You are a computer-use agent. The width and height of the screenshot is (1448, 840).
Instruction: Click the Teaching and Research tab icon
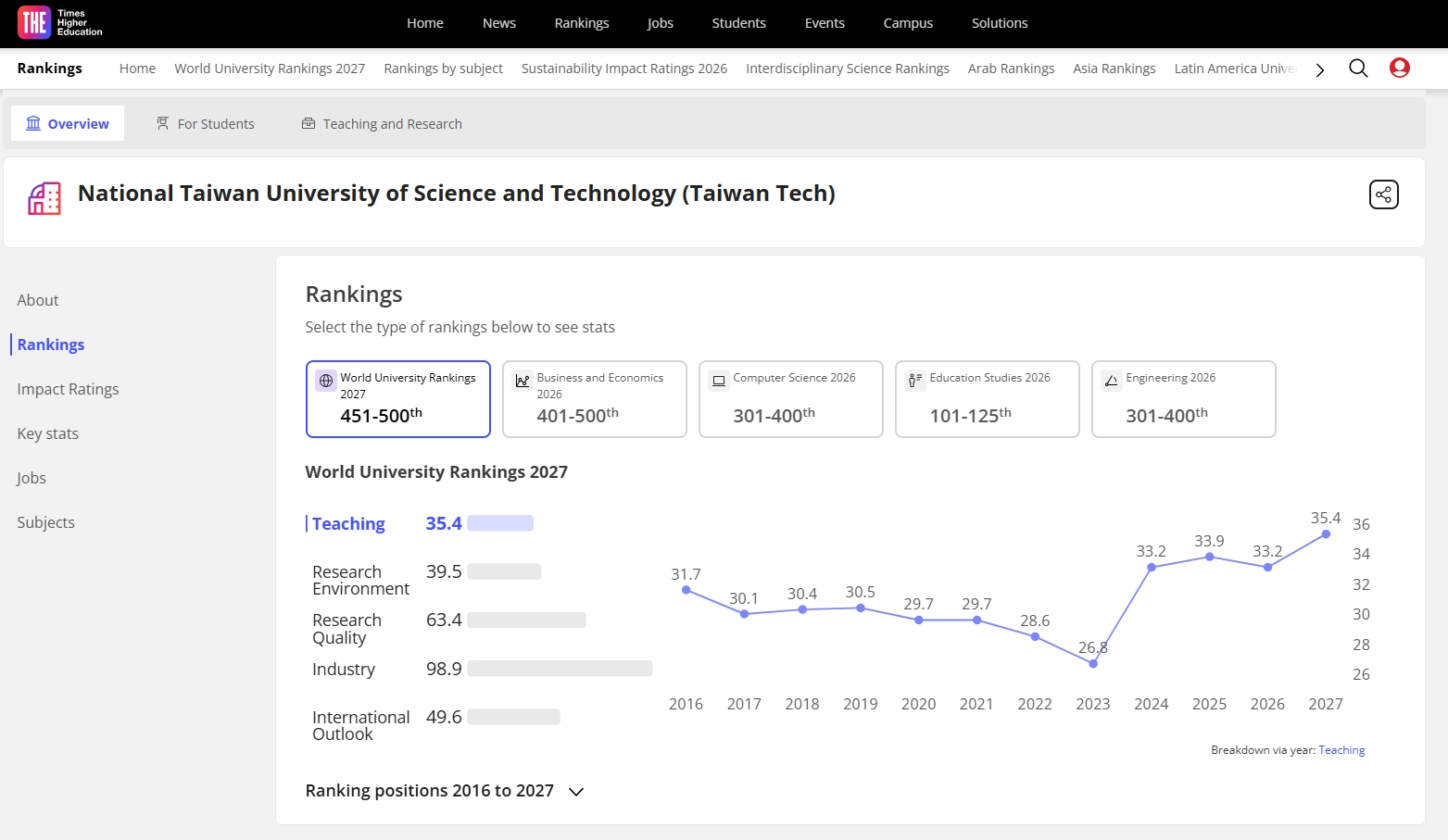tap(308, 123)
